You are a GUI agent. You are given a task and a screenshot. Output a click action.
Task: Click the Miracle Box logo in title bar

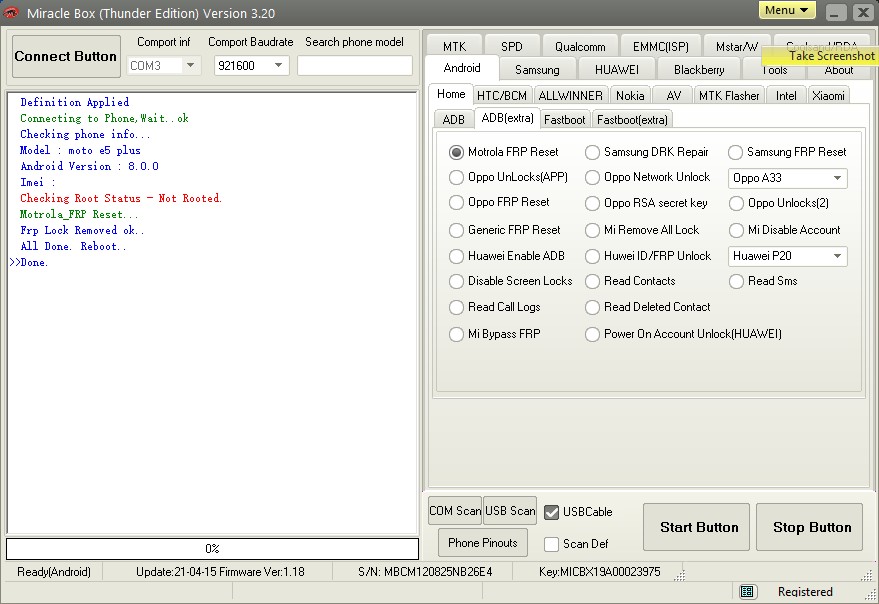[x=11, y=12]
